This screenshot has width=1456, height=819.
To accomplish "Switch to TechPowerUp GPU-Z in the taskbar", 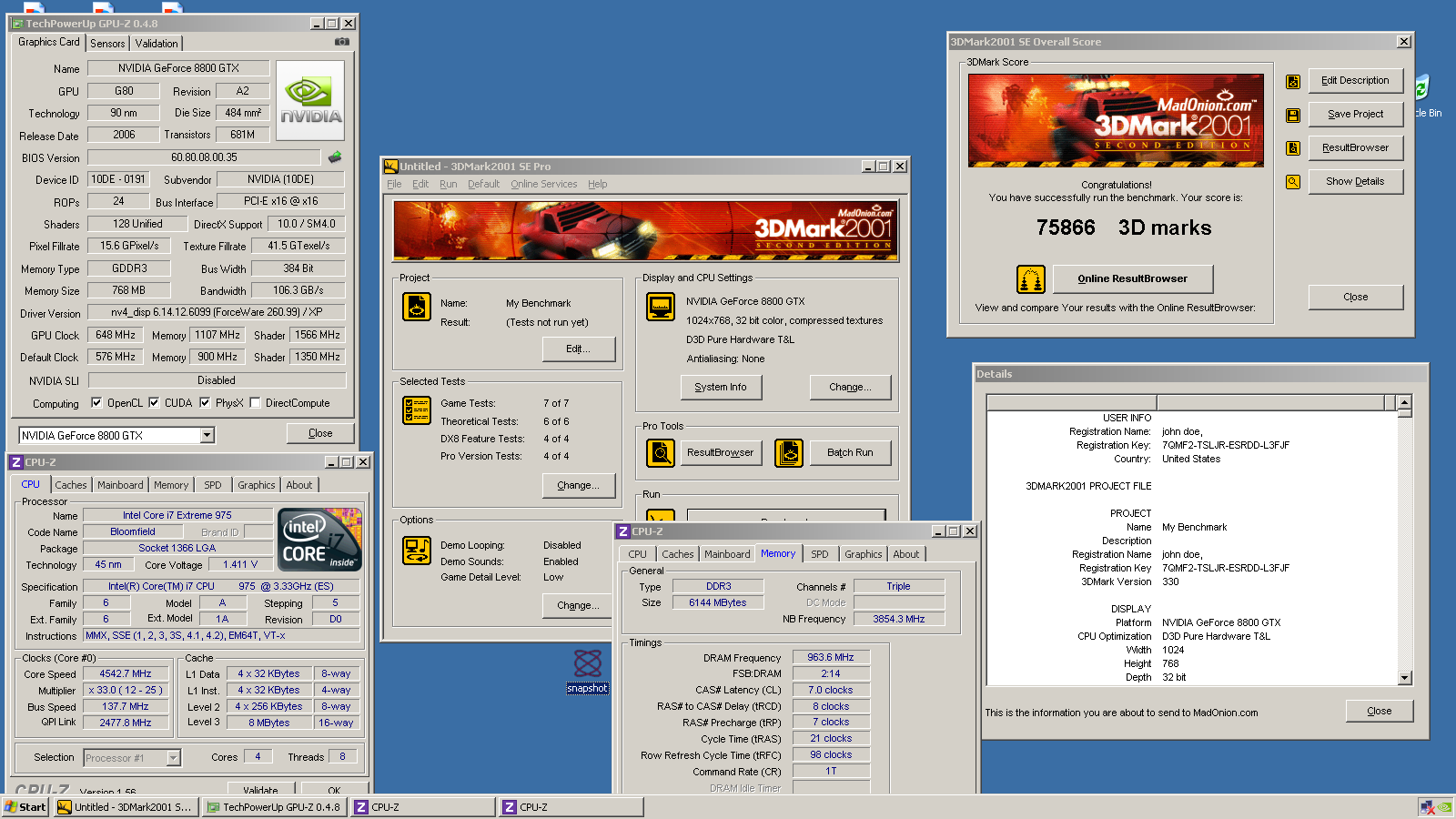I will [x=275, y=807].
